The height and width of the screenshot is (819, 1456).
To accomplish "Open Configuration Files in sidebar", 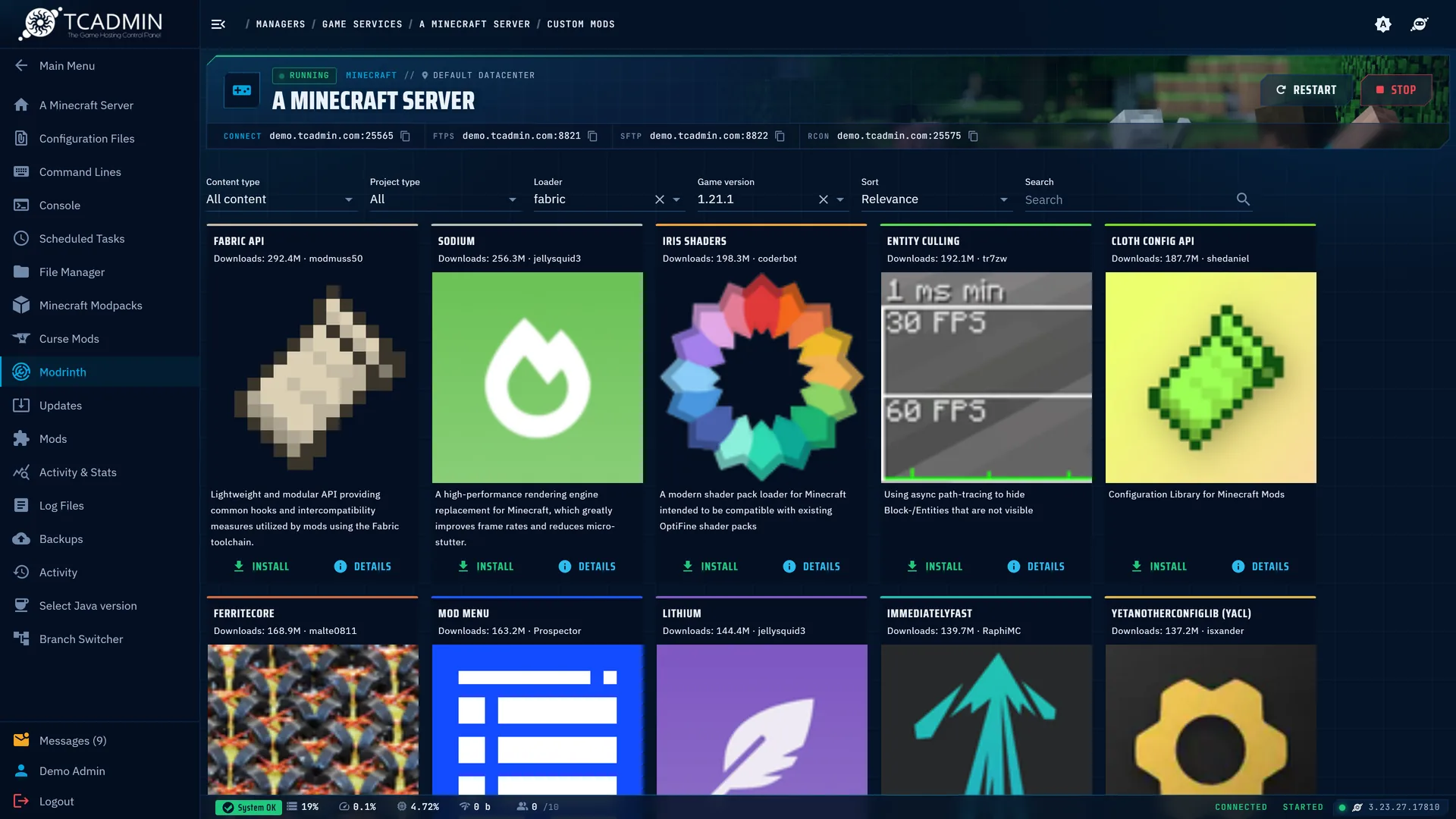I will click(x=99, y=139).
